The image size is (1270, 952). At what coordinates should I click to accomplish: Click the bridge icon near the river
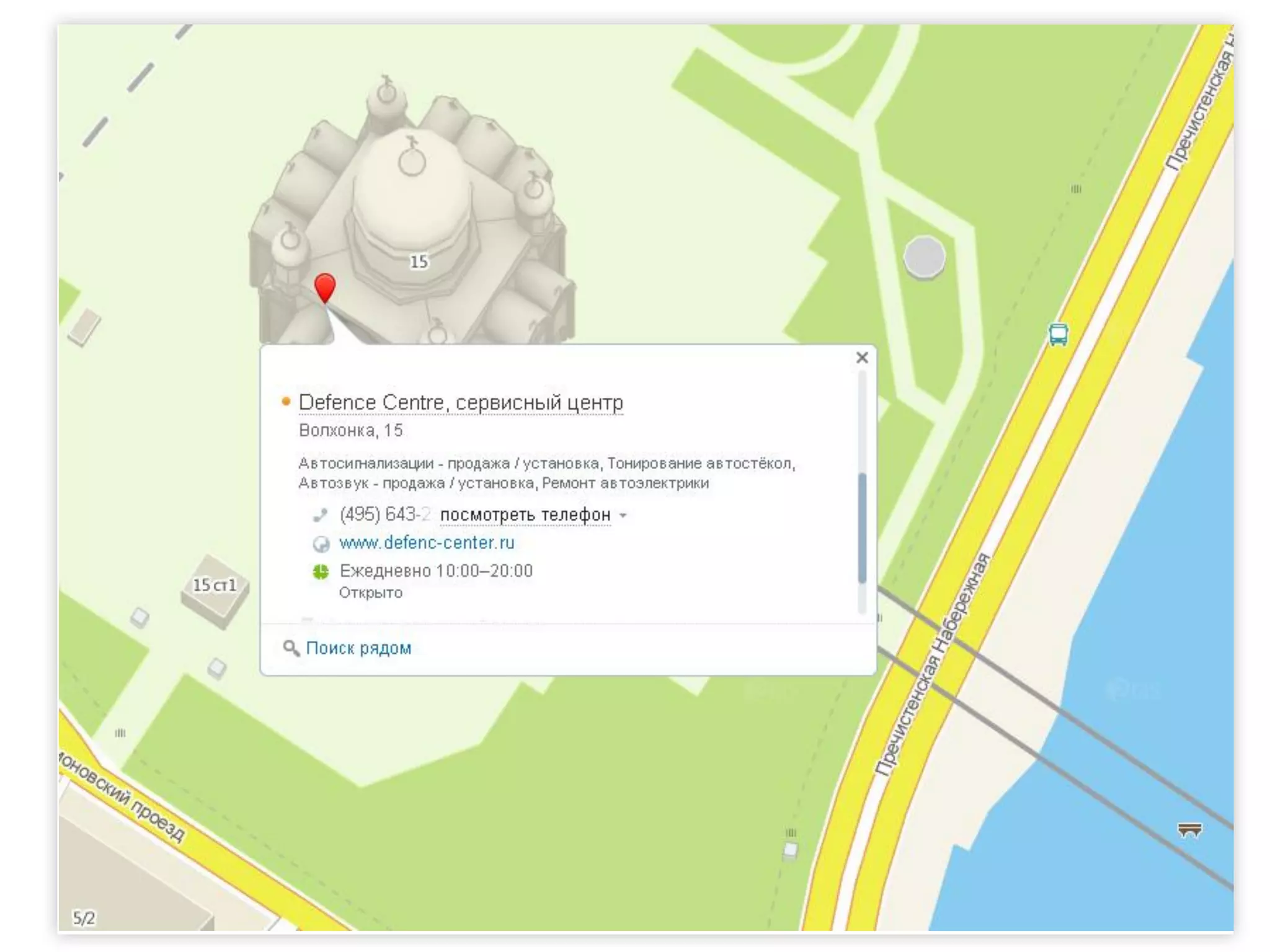tap(1189, 830)
